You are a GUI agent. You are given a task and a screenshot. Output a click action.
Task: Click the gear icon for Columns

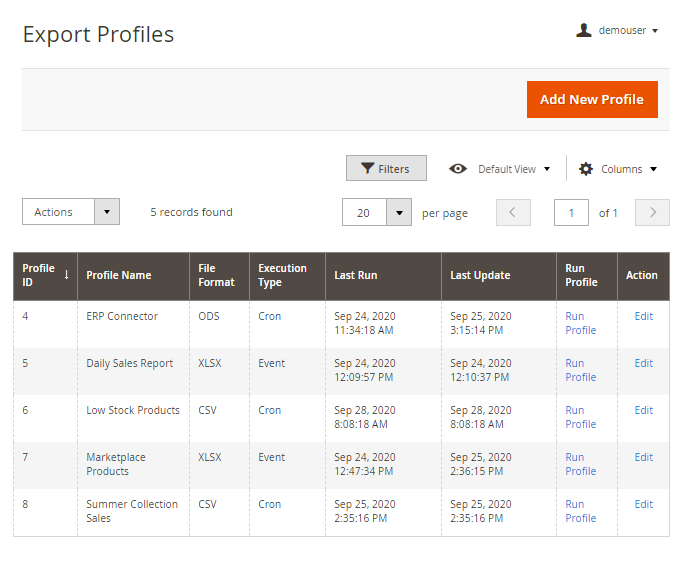(x=586, y=169)
